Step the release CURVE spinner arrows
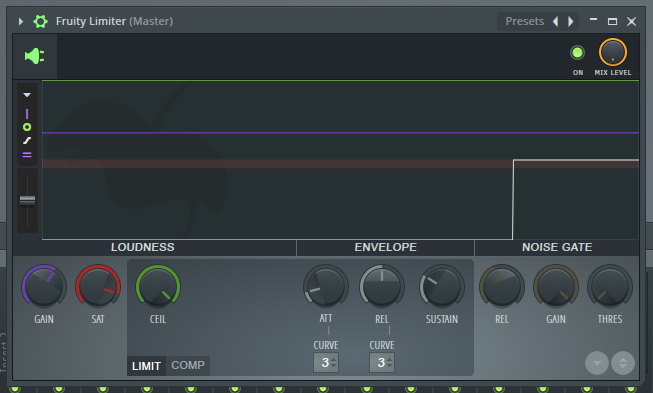 [389, 363]
